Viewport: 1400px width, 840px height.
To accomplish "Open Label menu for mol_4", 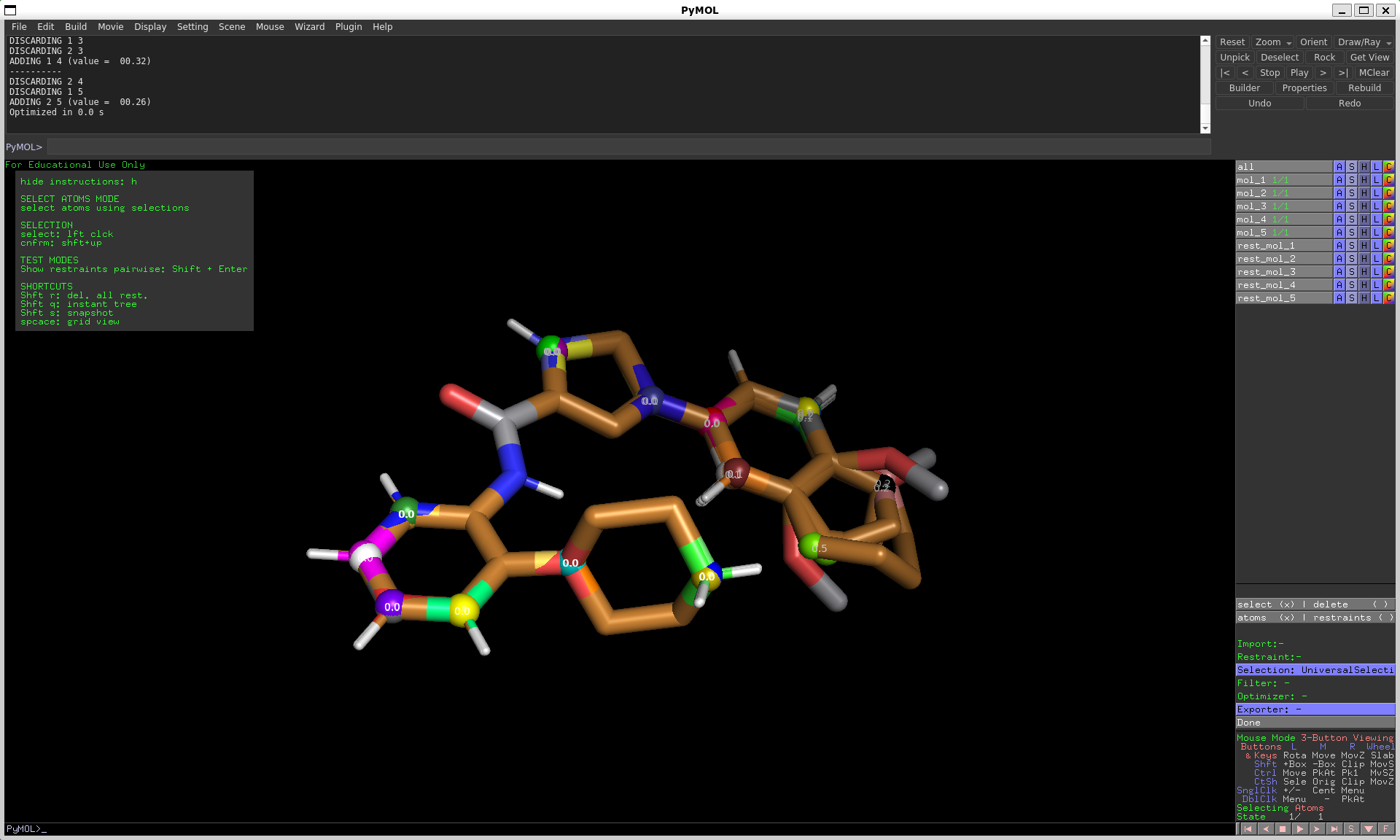I will [1376, 219].
